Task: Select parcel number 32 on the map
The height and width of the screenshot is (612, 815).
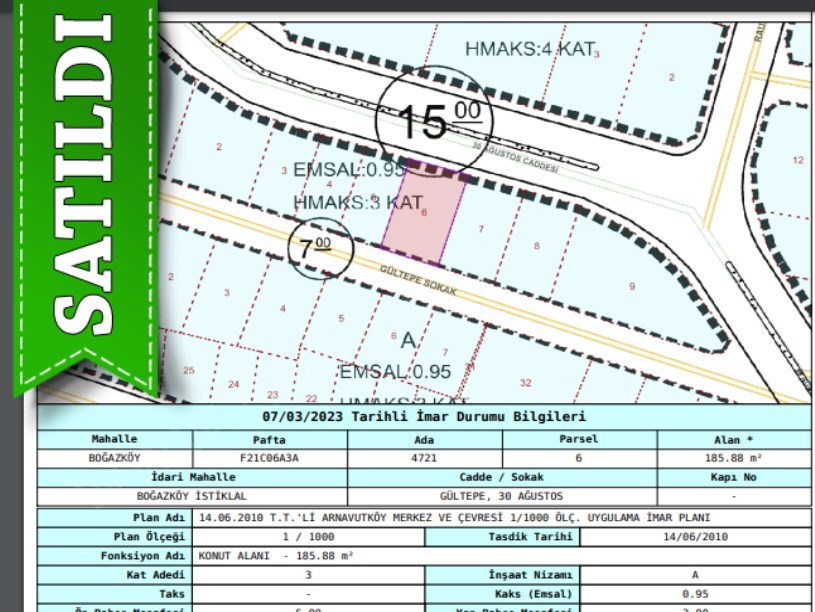Action: [526, 382]
